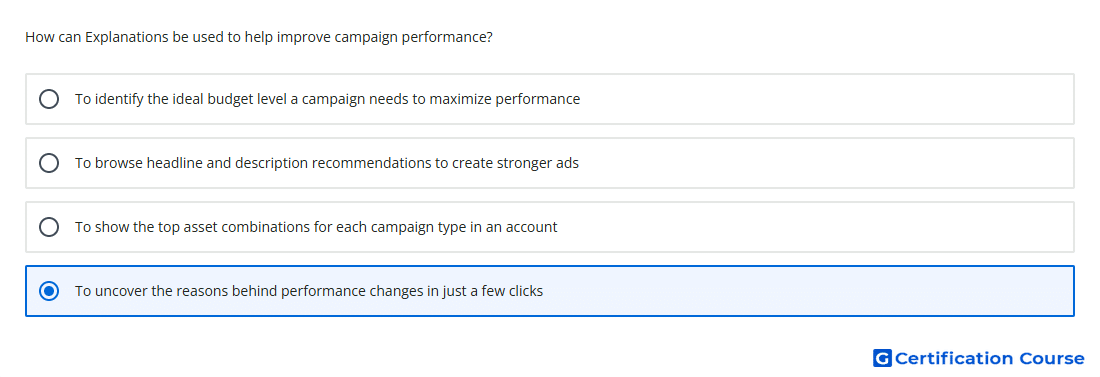Toggle the selected radio for uncovering performance change reasons
This screenshot has height=377, width=1100.
pyautogui.click(x=49, y=291)
